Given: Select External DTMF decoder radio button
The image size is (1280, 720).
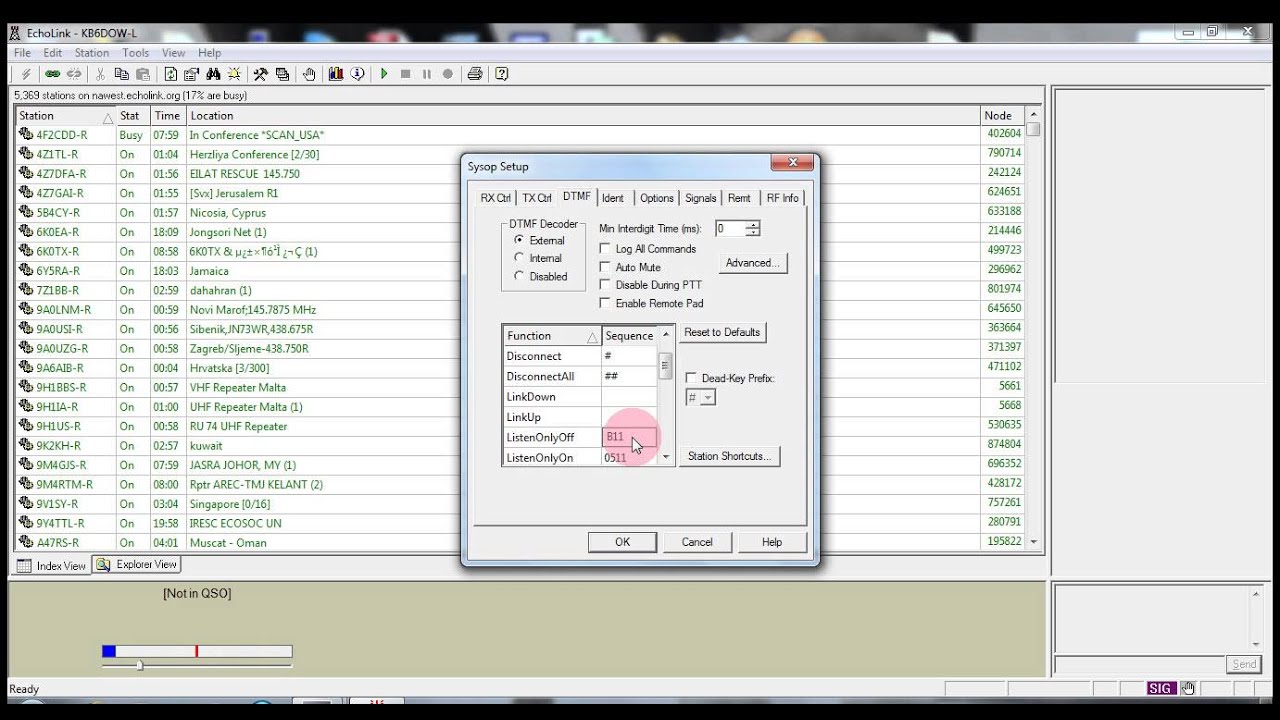Looking at the screenshot, I should click(518, 240).
